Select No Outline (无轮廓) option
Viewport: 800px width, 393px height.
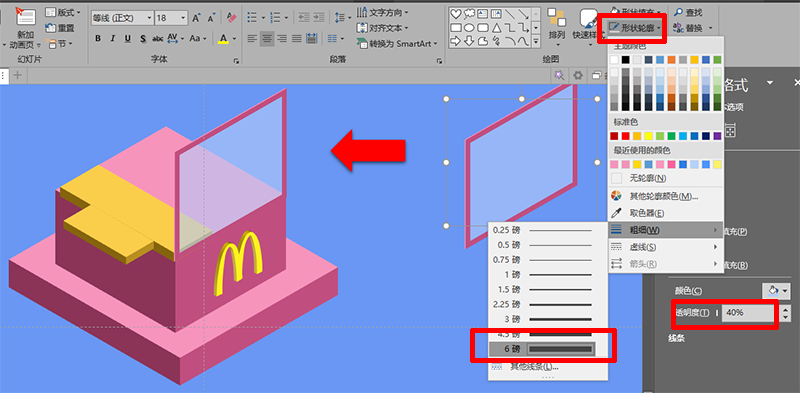(x=666, y=178)
